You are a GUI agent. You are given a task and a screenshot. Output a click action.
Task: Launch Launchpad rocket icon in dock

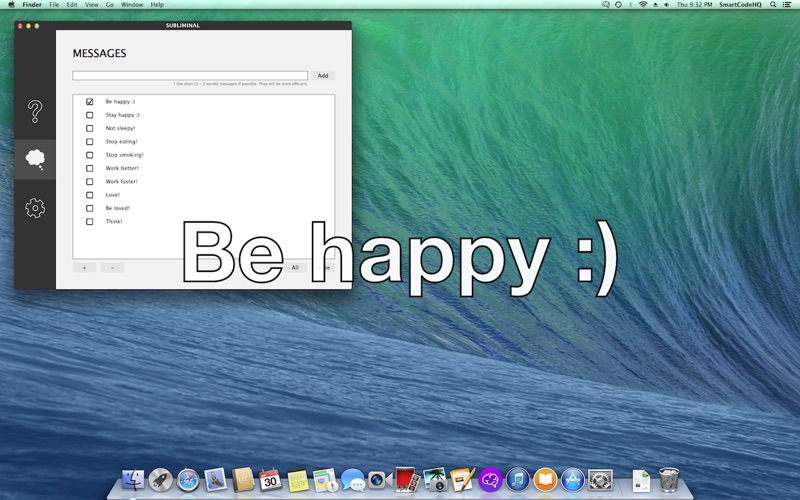[x=160, y=480]
